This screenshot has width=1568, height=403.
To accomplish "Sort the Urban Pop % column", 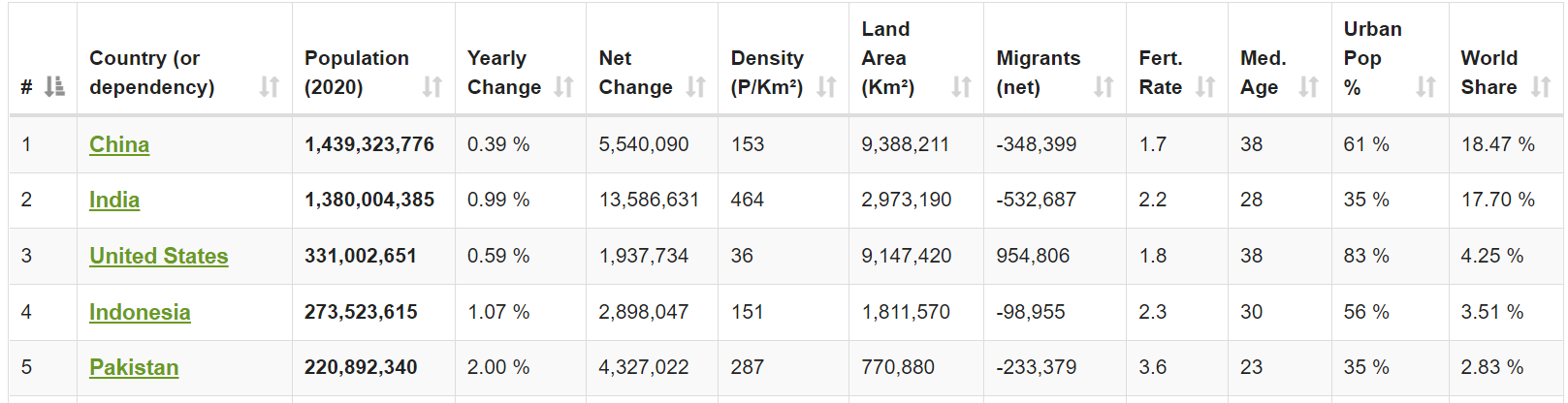I will (x=1425, y=87).
